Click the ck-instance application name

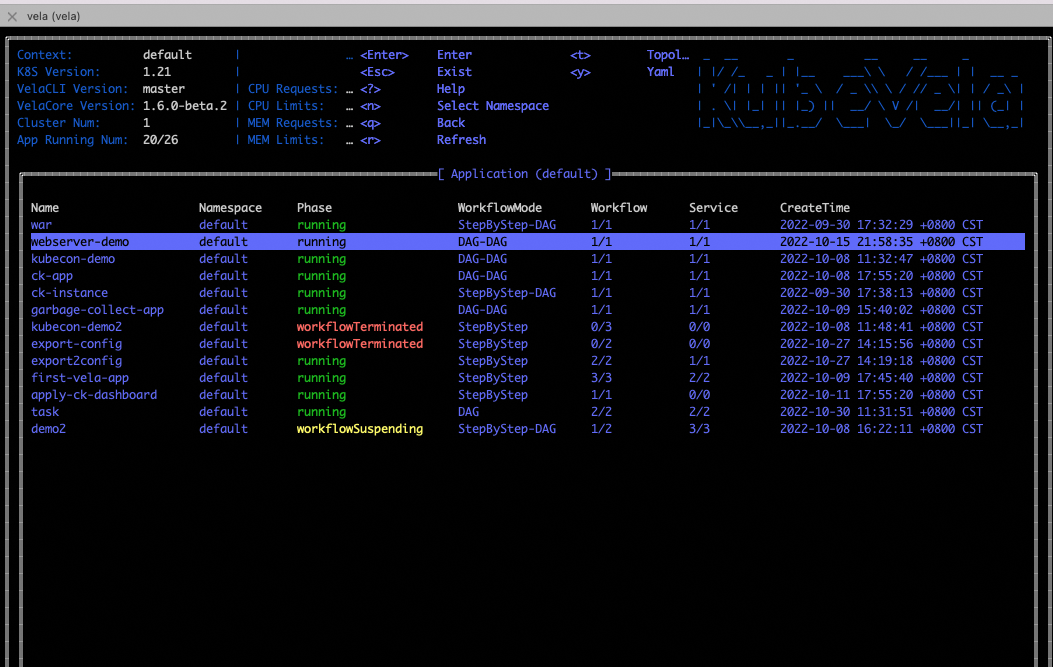(69, 293)
